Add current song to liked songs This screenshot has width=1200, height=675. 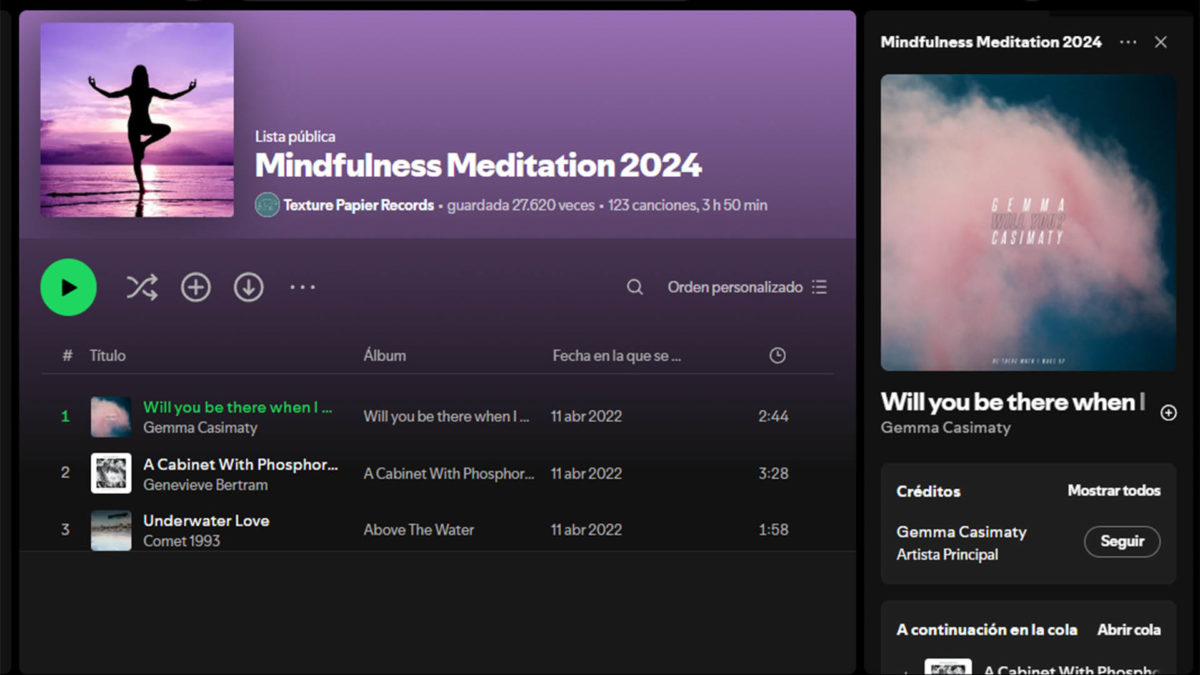coord(1168,413)
